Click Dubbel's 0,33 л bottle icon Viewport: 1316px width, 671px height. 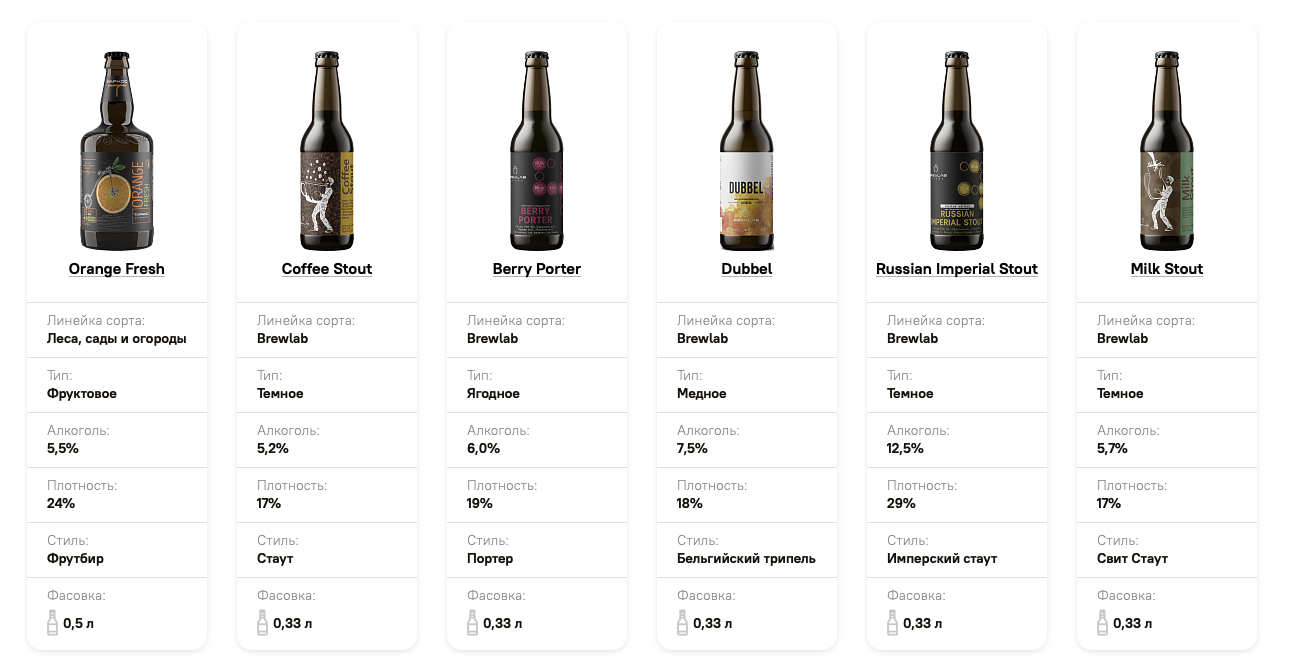click(x=683, y=623)
